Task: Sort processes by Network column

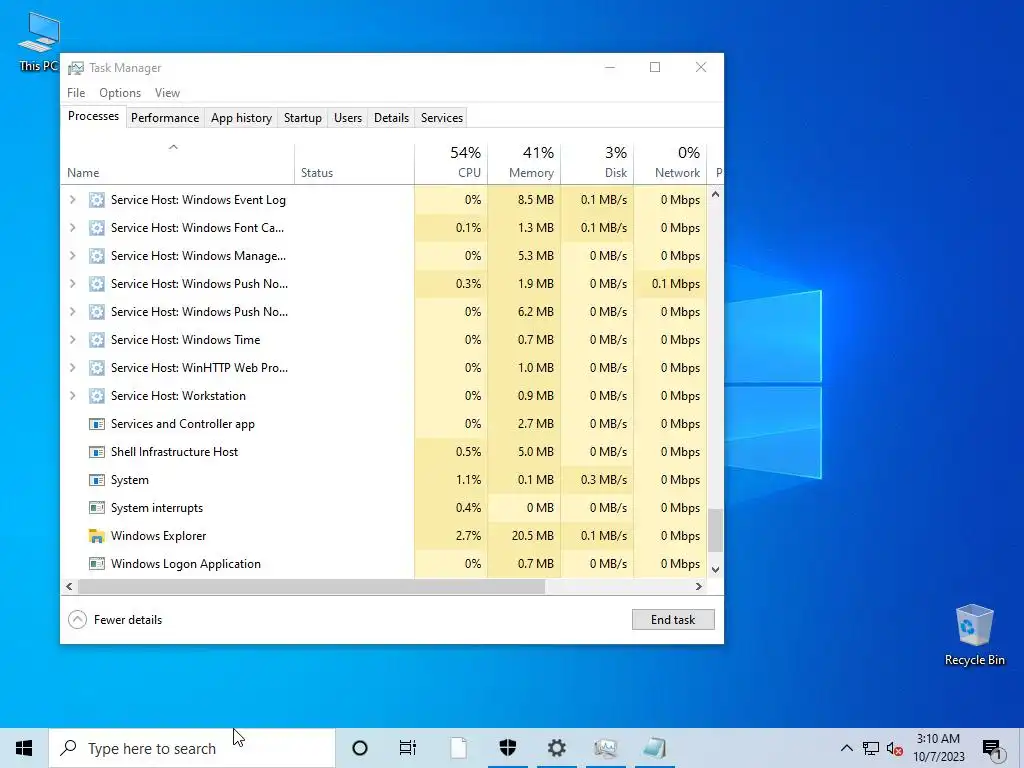Action: pos(670,164)
